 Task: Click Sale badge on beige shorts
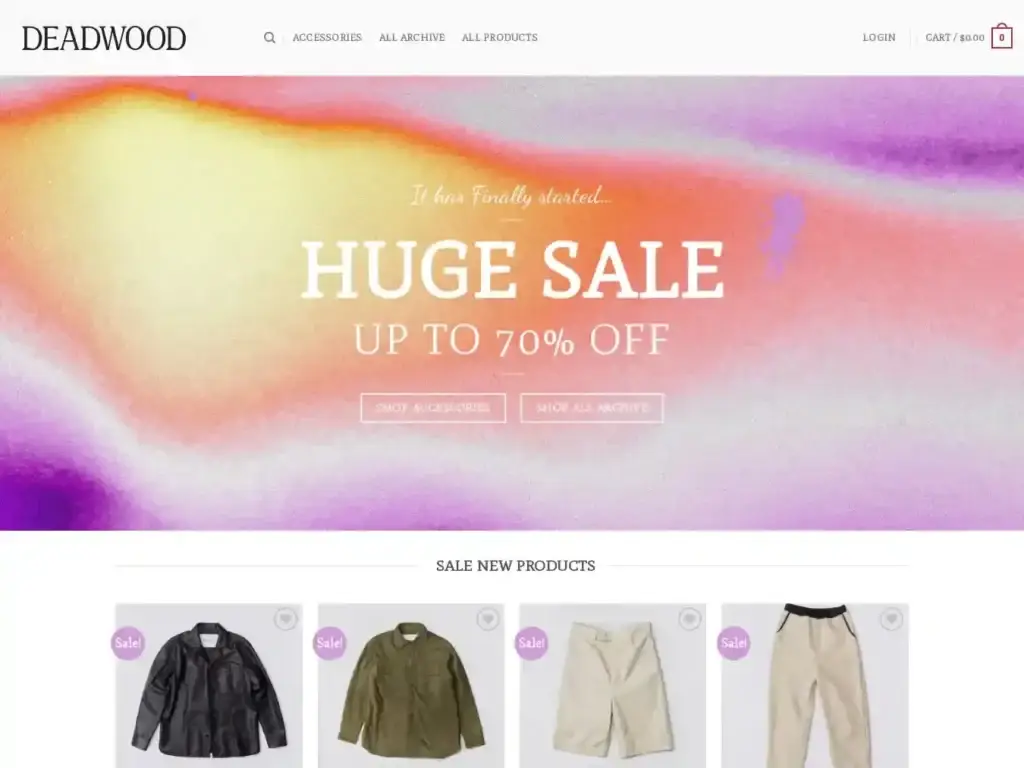point(532,643)
